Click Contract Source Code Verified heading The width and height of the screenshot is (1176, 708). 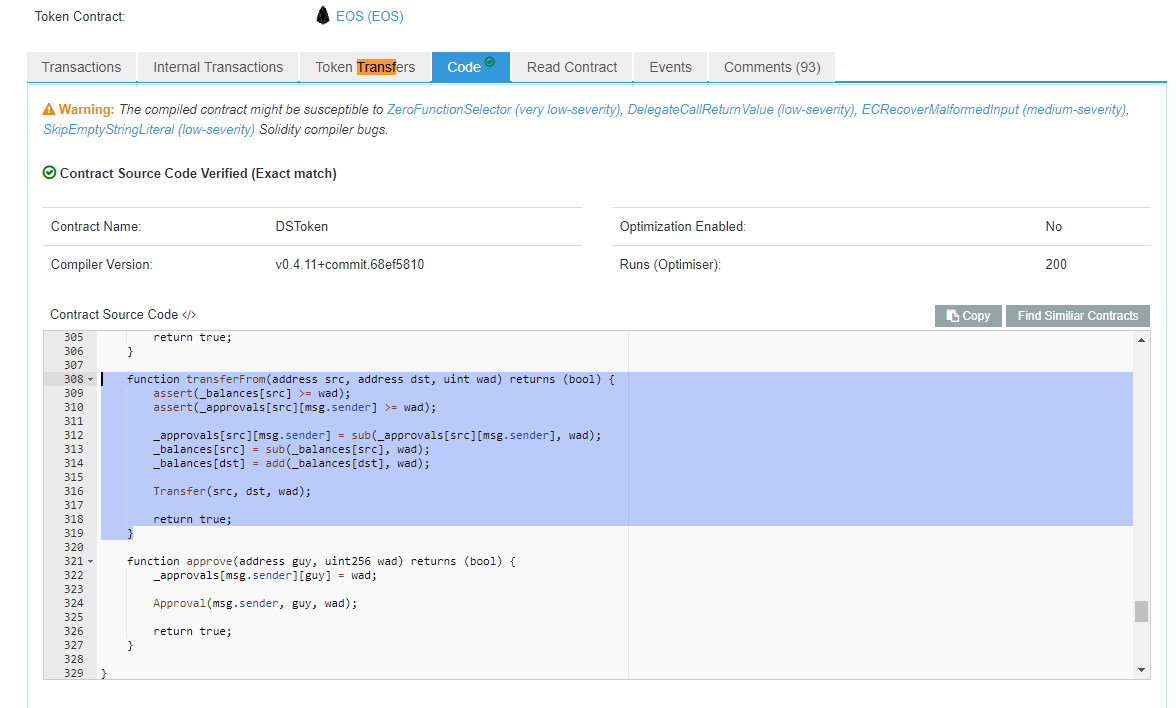198,173
